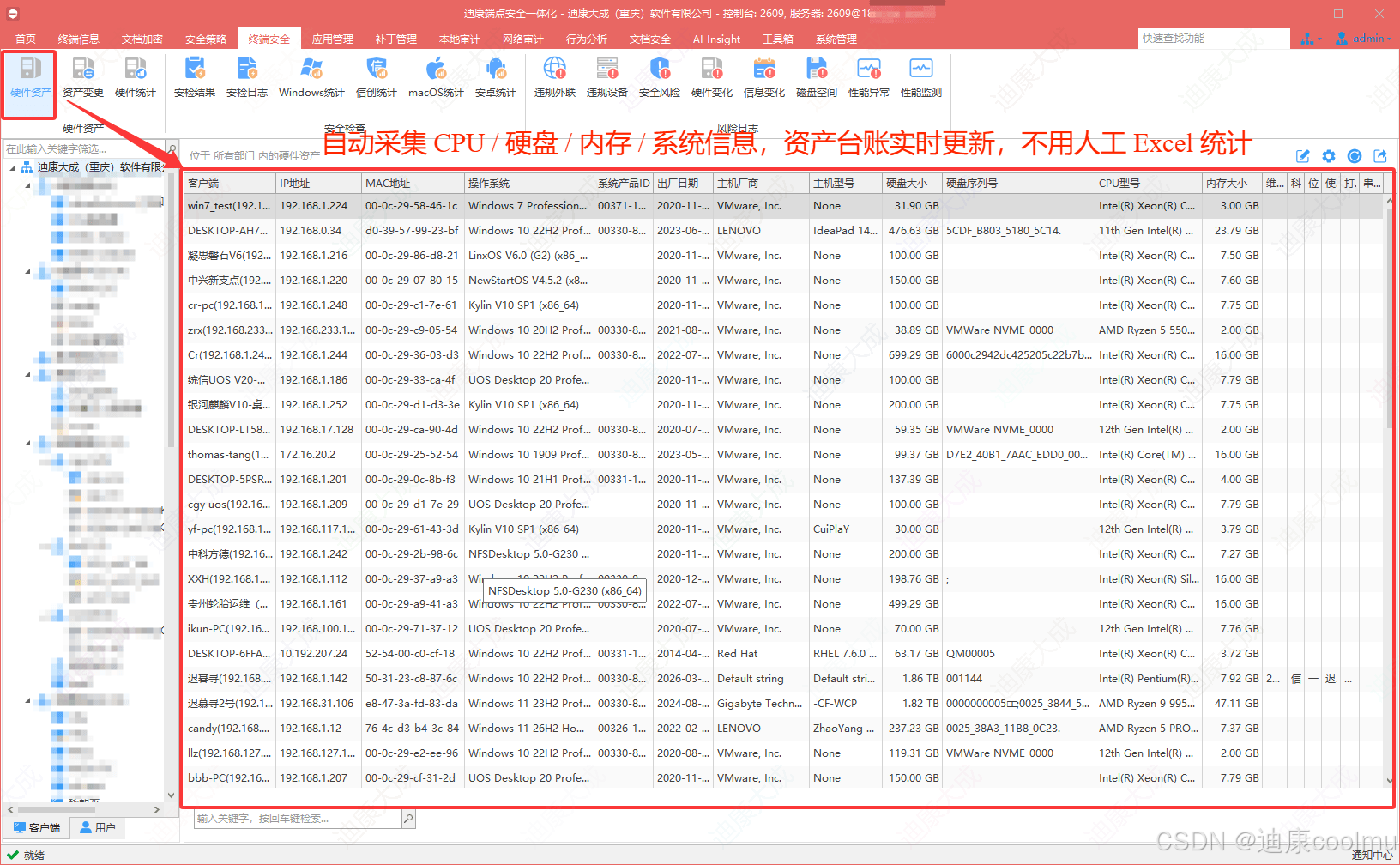The image size is (1400, 865).
Task: Switch to the AI Insight tab
Action: coord(716,39)
